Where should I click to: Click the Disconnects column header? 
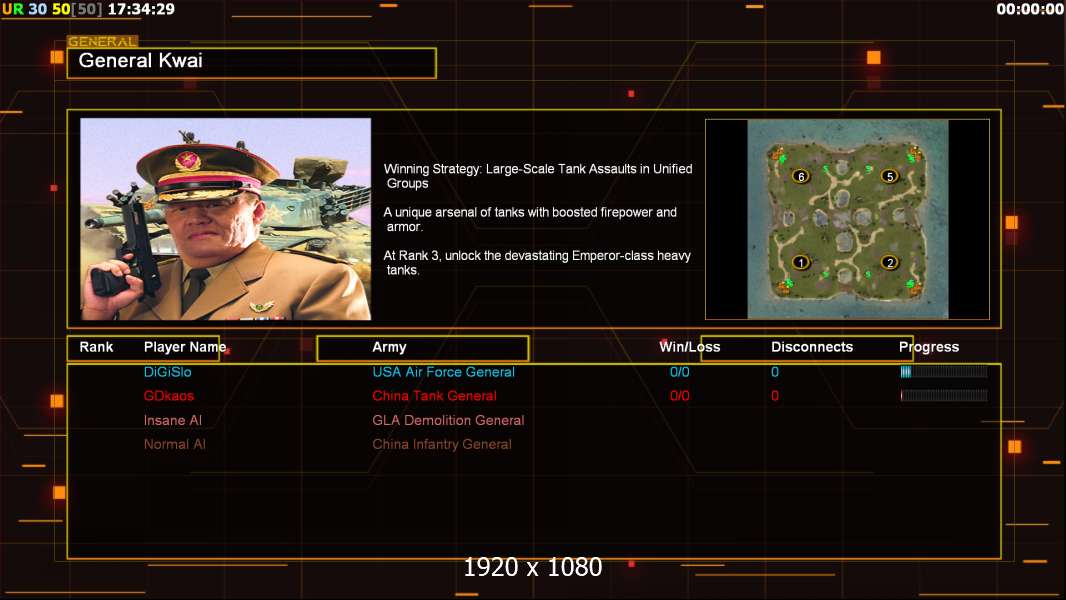pyautogui.click(x=812, y=347)
